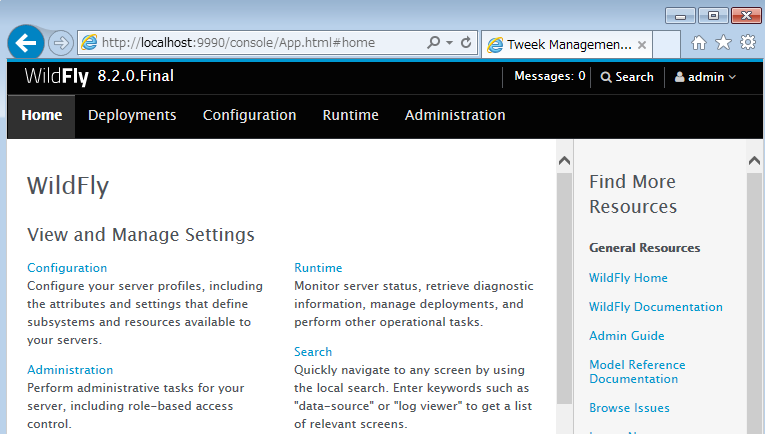Click the address bar search magnifier icon
The width and height of the screenshot is (765, 434).
point(433,42)
